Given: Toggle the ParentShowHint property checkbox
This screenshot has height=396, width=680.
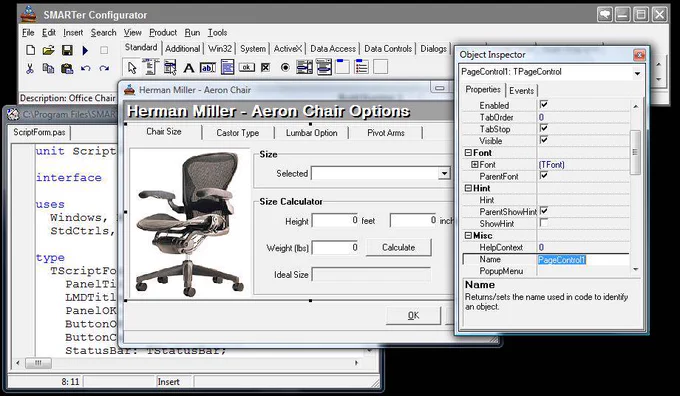Looking at the screenshot, I should (x=543, y=211).
